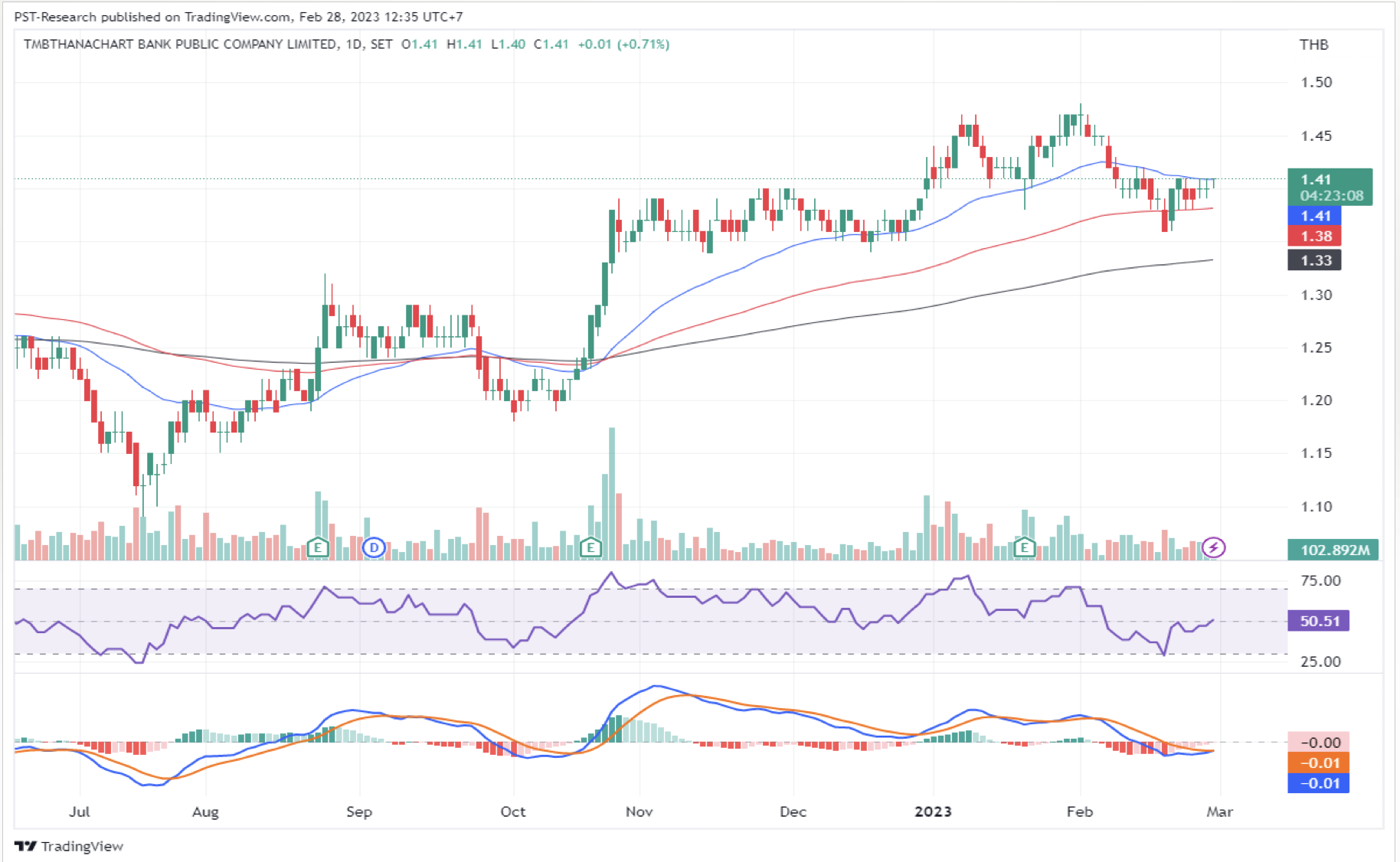
Task: Click the 1.50 price axis tick
Action: point(1317,82)
